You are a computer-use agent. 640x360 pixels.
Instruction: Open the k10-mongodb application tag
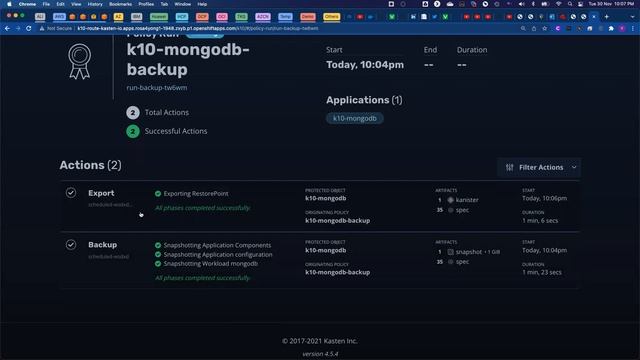click(x=354, y=118)
